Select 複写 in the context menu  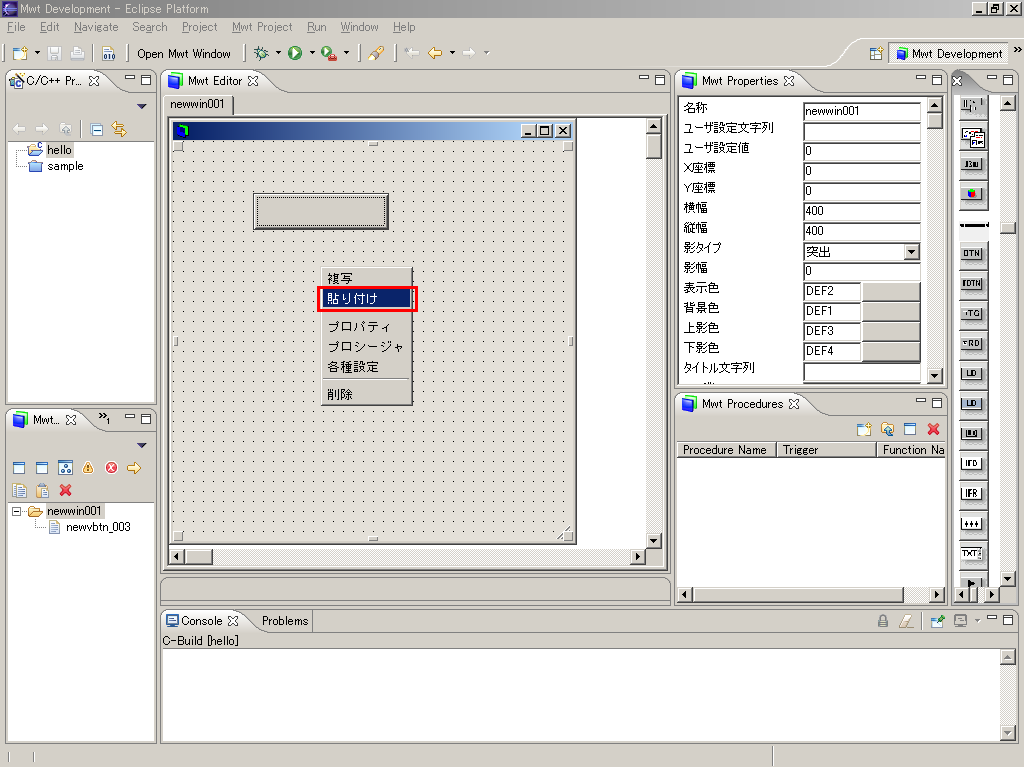366,278
